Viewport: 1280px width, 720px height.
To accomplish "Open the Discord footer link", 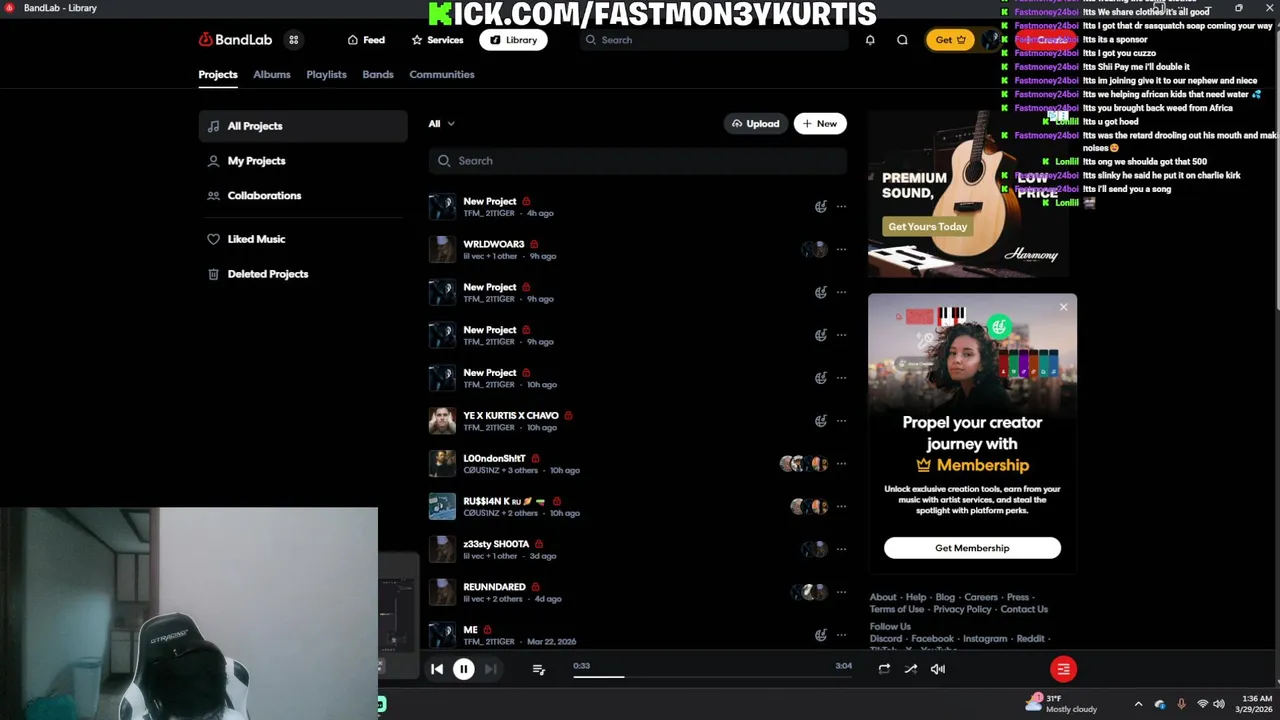I will pos(885,639).
